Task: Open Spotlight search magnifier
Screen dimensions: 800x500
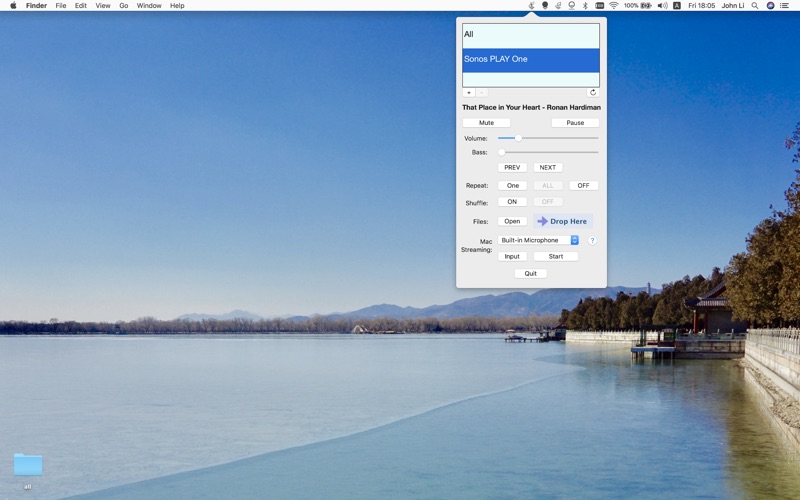Action: [755, 6]
